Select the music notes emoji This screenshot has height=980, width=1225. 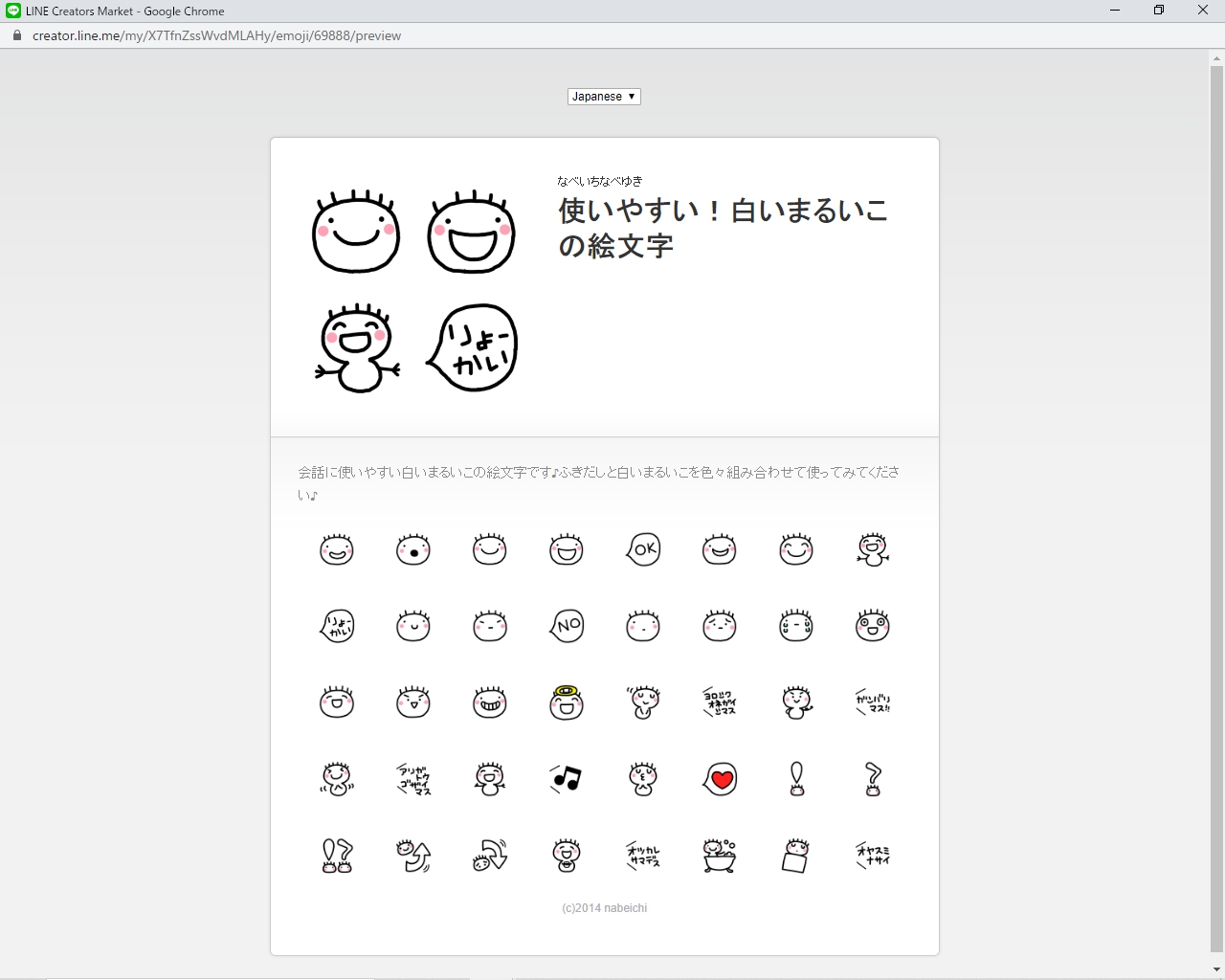(x=567, y=779)
